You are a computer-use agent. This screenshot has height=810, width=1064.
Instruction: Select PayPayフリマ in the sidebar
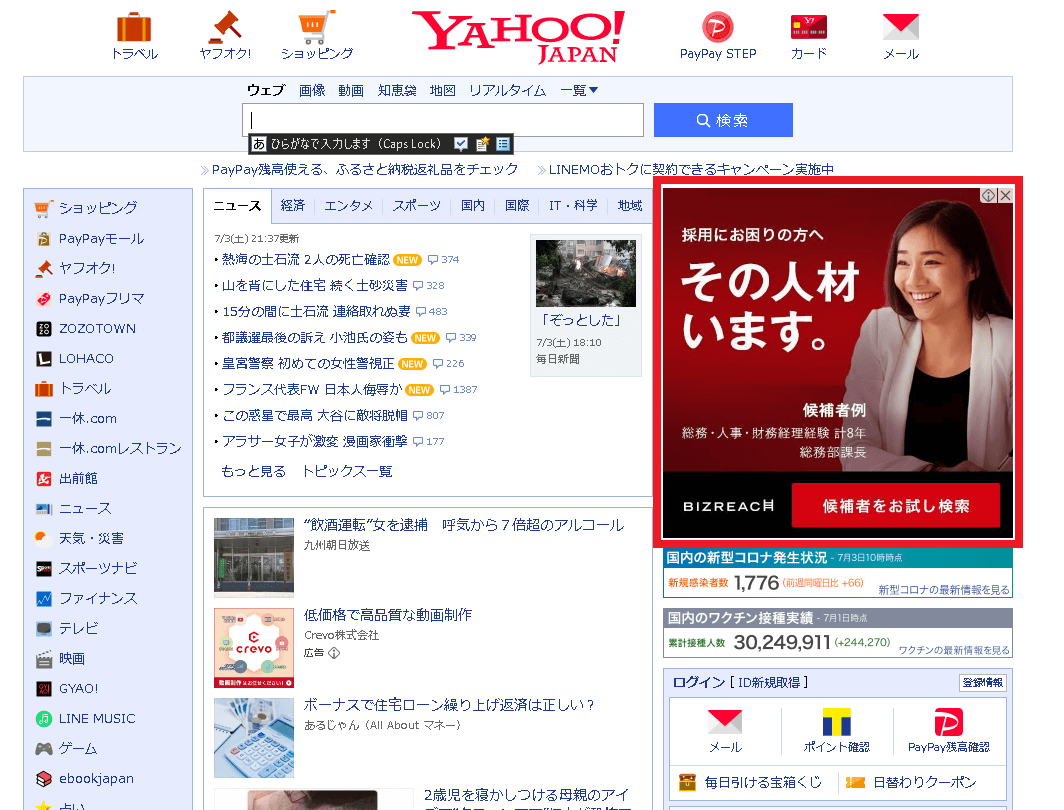pyautogui.click(x=101, y=298)
